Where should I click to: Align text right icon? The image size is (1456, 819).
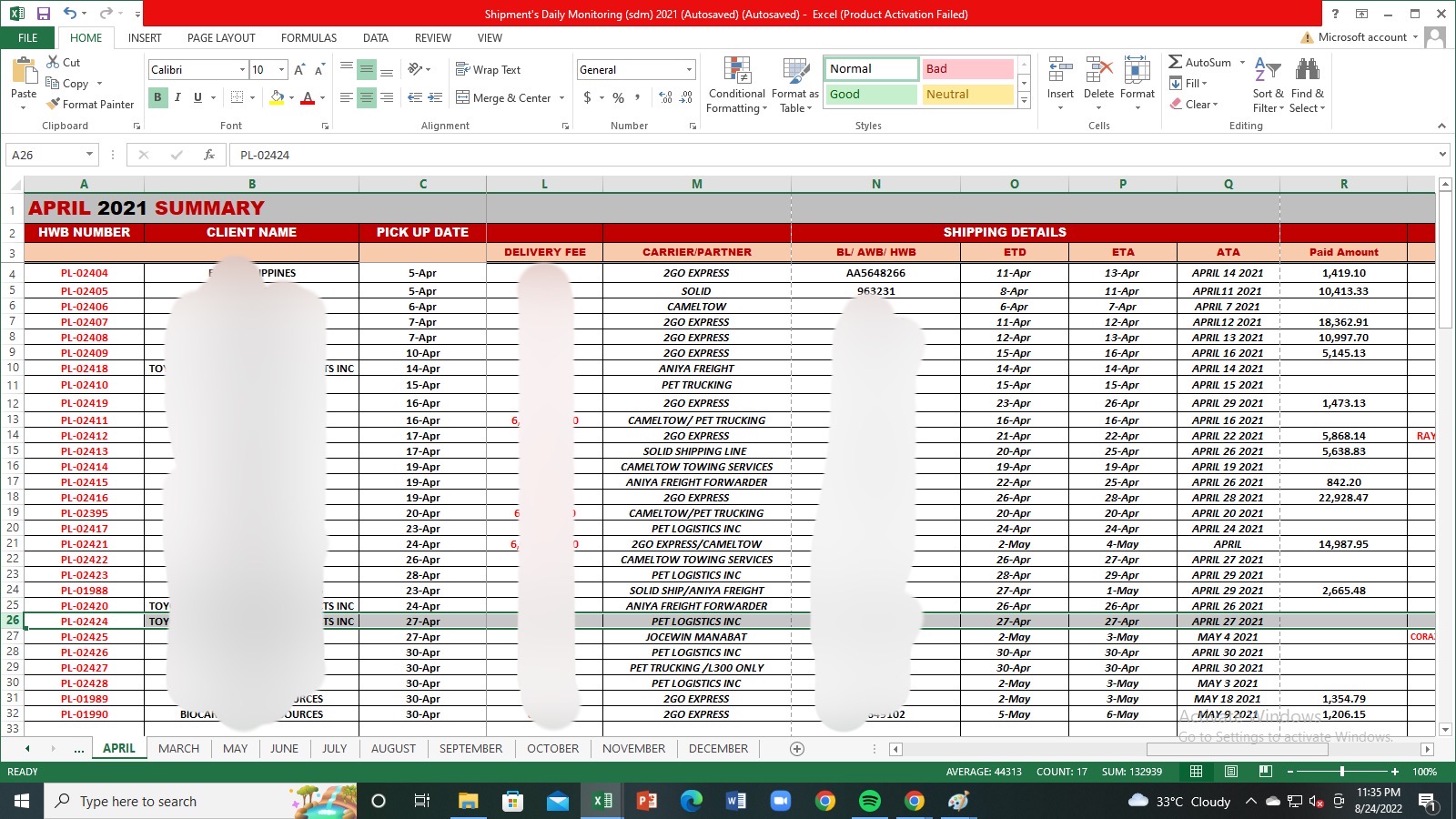[387, 97]
